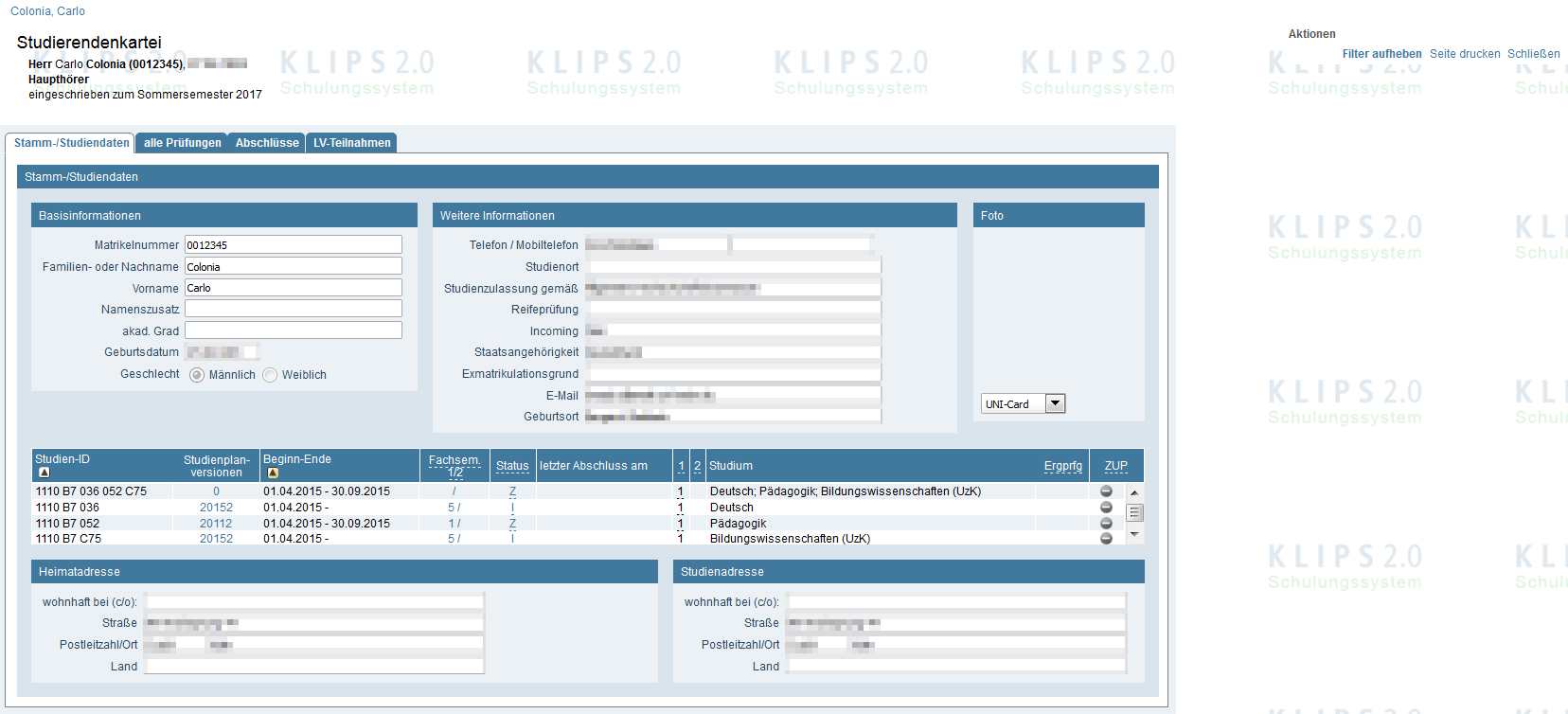Sort by Studien-ID using its sort arrow icon
This screenshot has height=714, width=1568.
click(x=44, y=473)
